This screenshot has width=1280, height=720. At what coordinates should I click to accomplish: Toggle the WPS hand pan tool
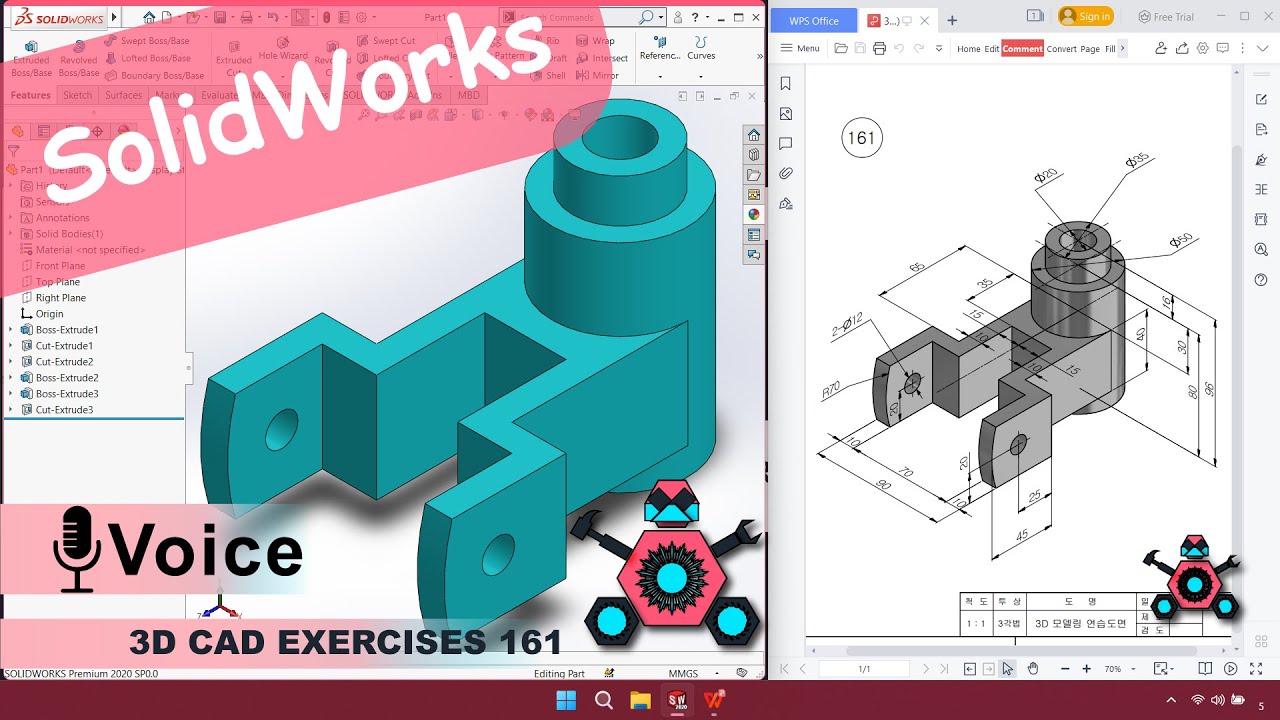point(1033,668)
